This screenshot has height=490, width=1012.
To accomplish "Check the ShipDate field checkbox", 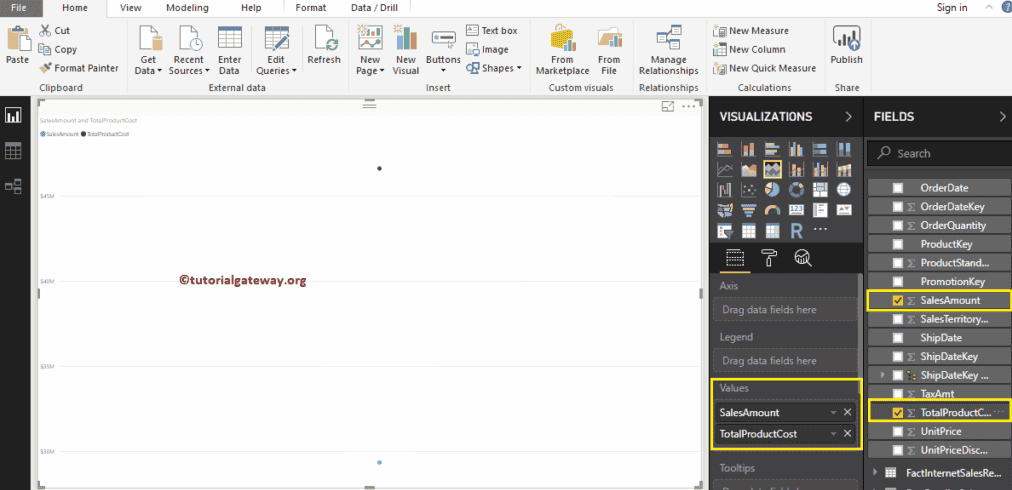I will click(x=897, y=338).
